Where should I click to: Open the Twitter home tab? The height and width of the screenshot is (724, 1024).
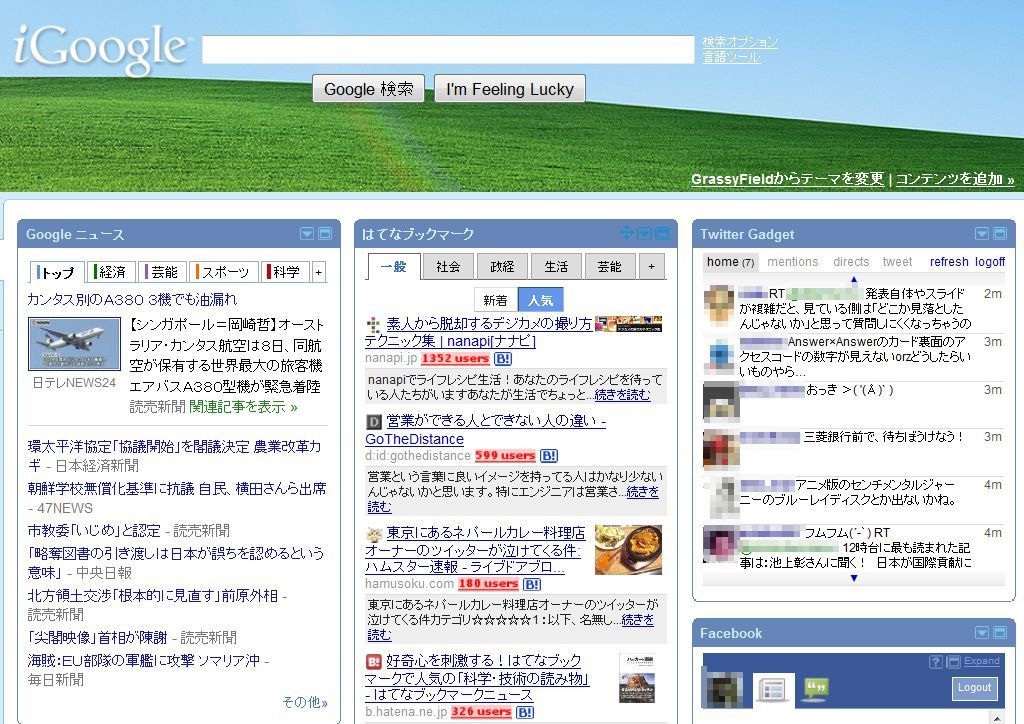point(730,262)
